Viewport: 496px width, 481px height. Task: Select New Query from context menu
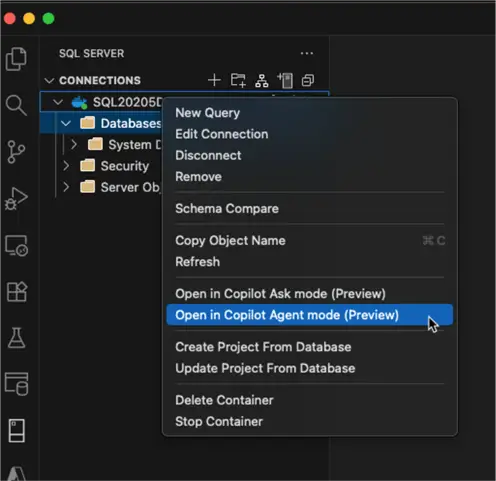310,113
